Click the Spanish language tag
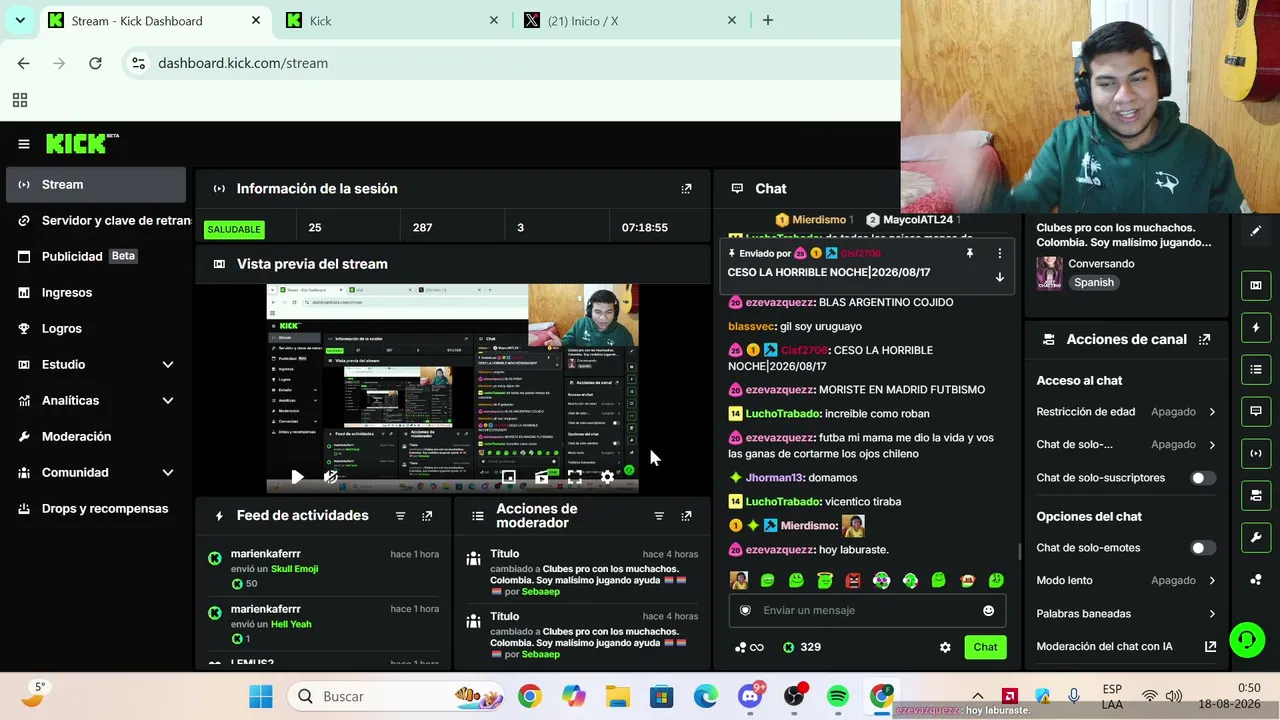This screenshot has width=1280, height=720. coord(1094,283)
